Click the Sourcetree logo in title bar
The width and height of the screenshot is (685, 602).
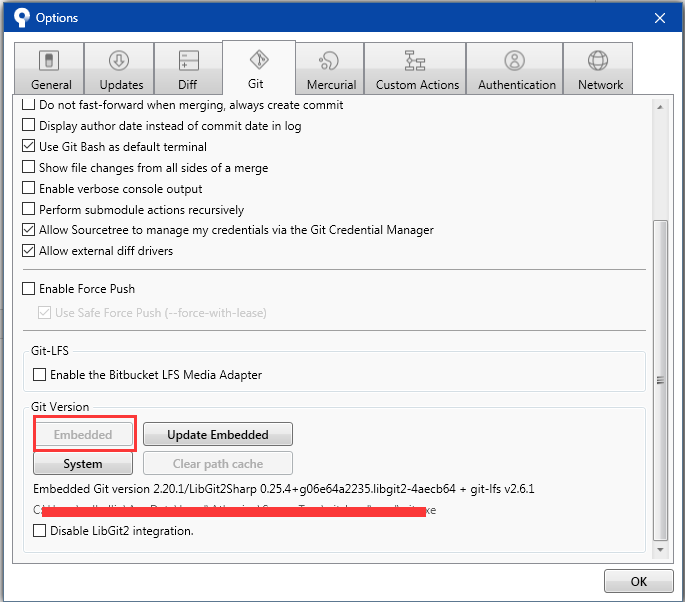click(21, 17)
